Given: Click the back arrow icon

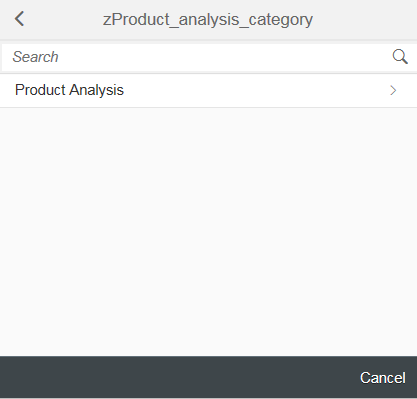Looking at the screenshot, I should [19, 19].
